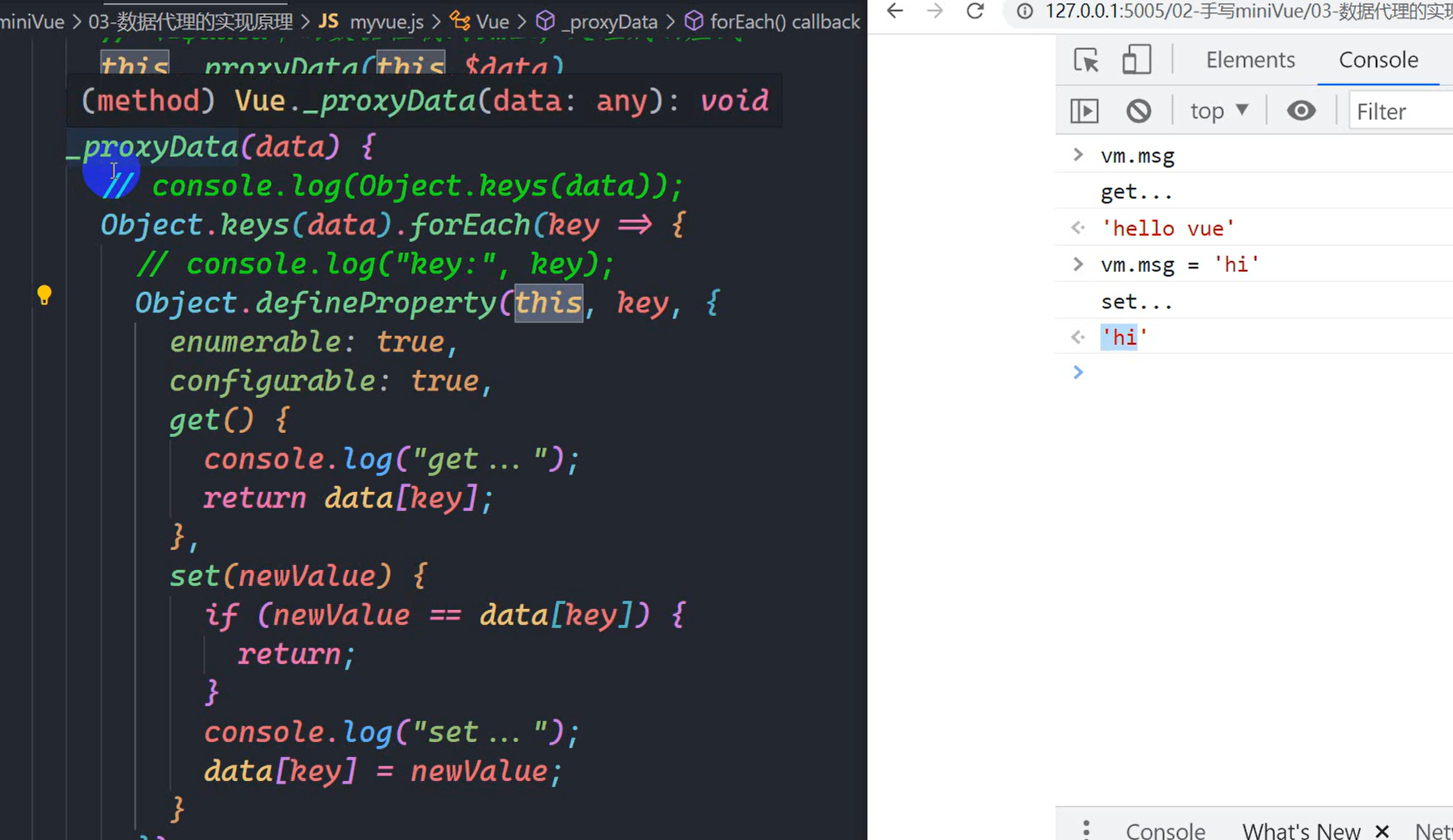The image size is (1453, 840).
Task: Click the Object.keys(data).forEach line
Action: [392, 225]
